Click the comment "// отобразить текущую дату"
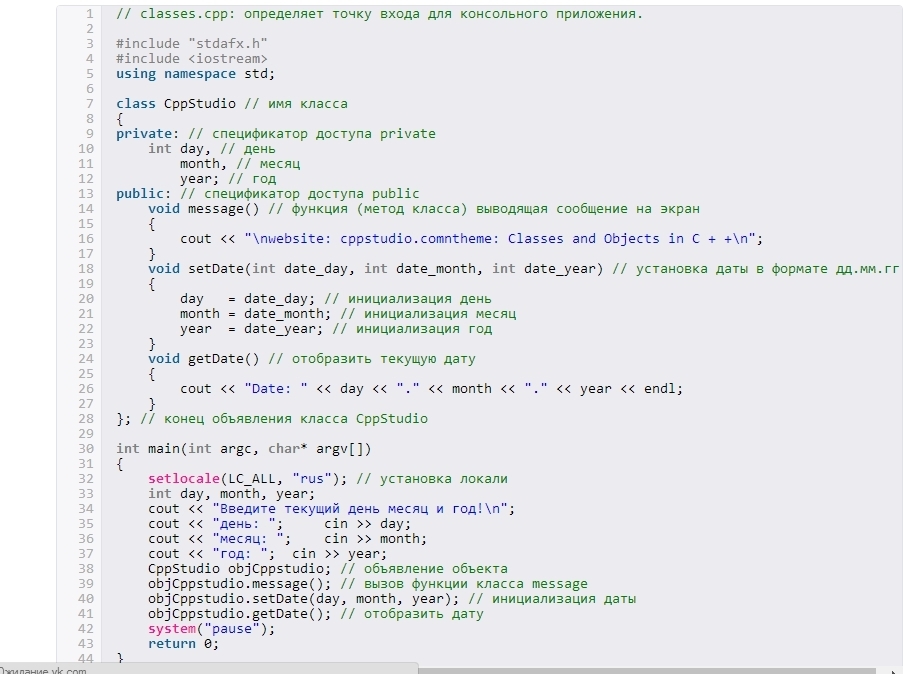The width and height of the screenshot is (903, 674). (x=372, y=358)
